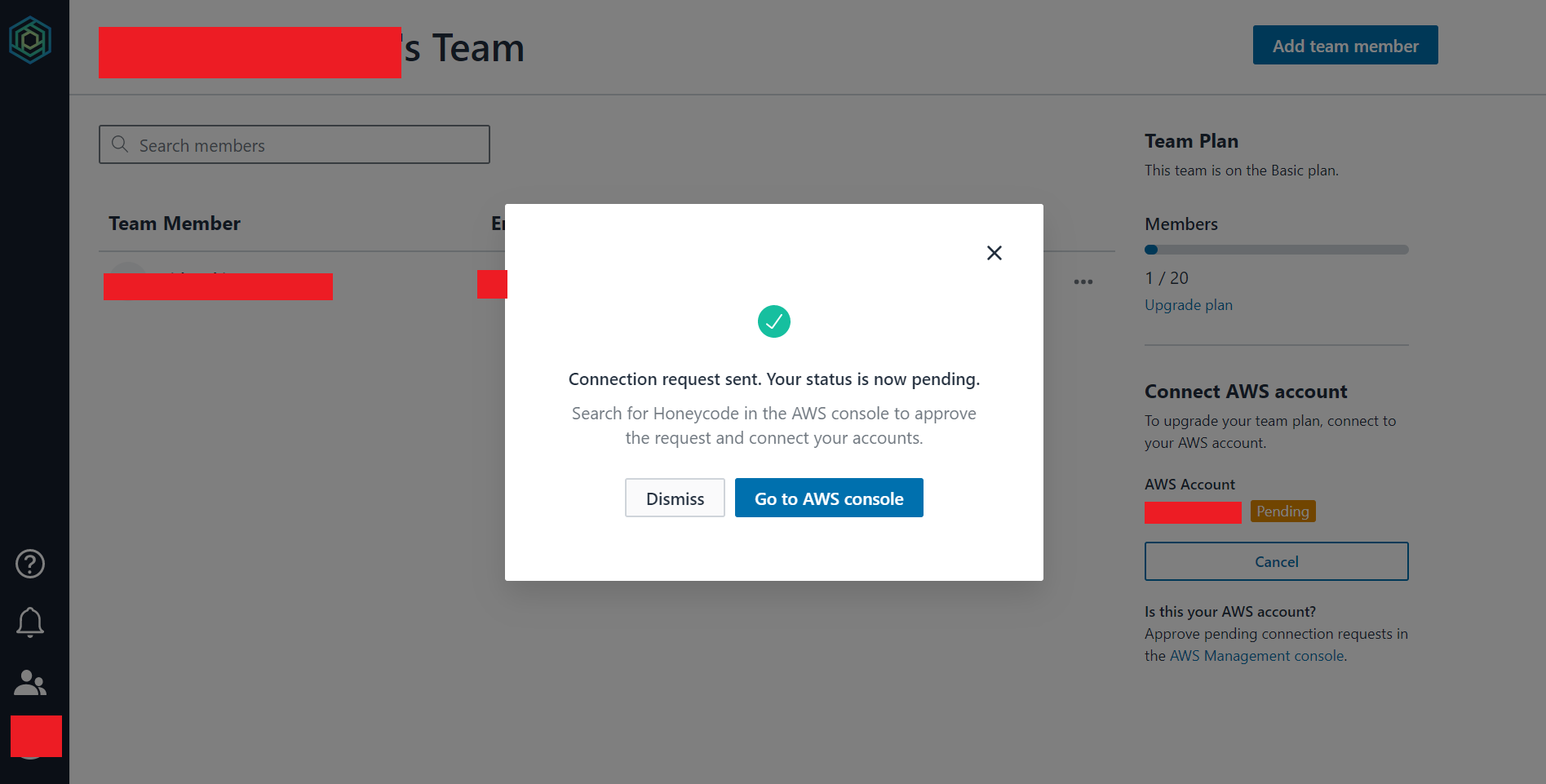Dismiss the connection request dialog
The width and height of the screenshot is (1546, 784).
pos(675,498)
